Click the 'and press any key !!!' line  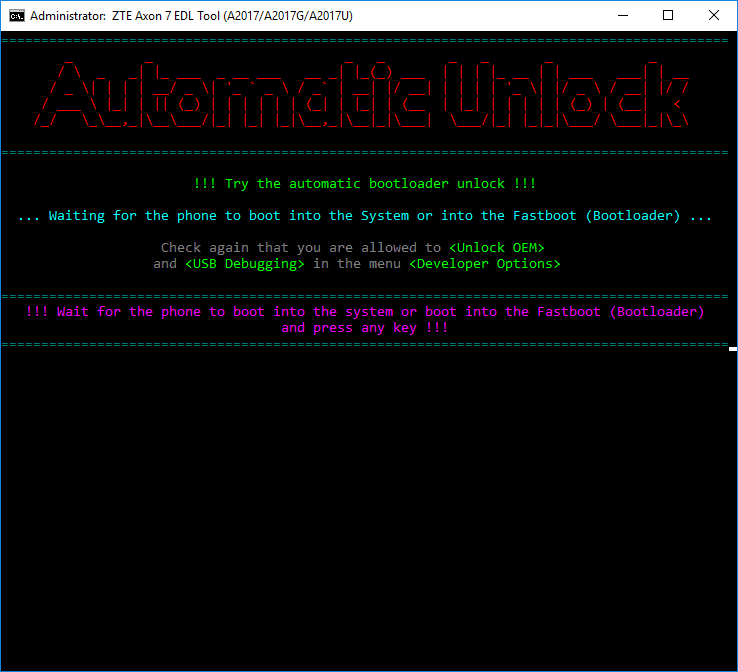tap(365, 328)
